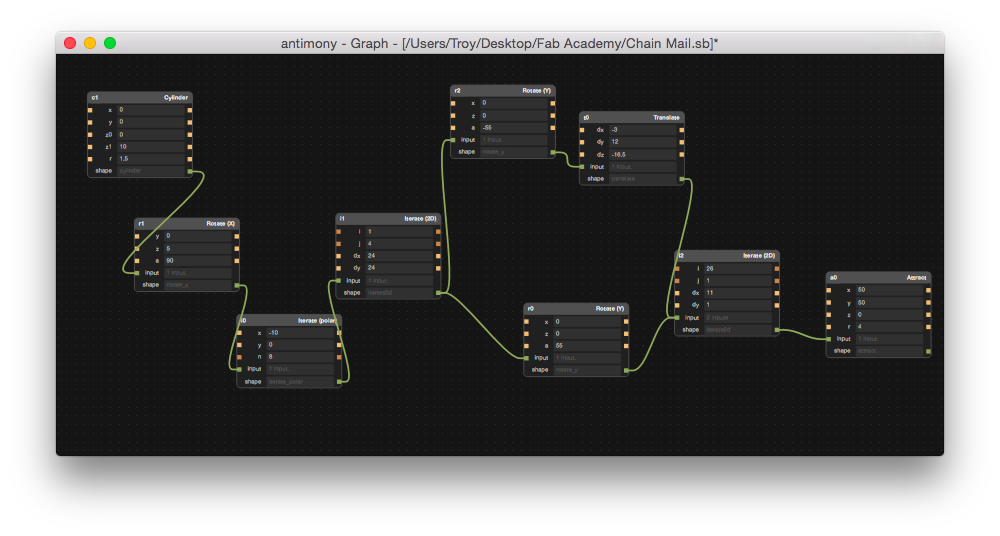Click the Attract node's green shape output port
The width and height of the screenshot is (1000, 536).
pyautogui.click(x=928, y=351)
